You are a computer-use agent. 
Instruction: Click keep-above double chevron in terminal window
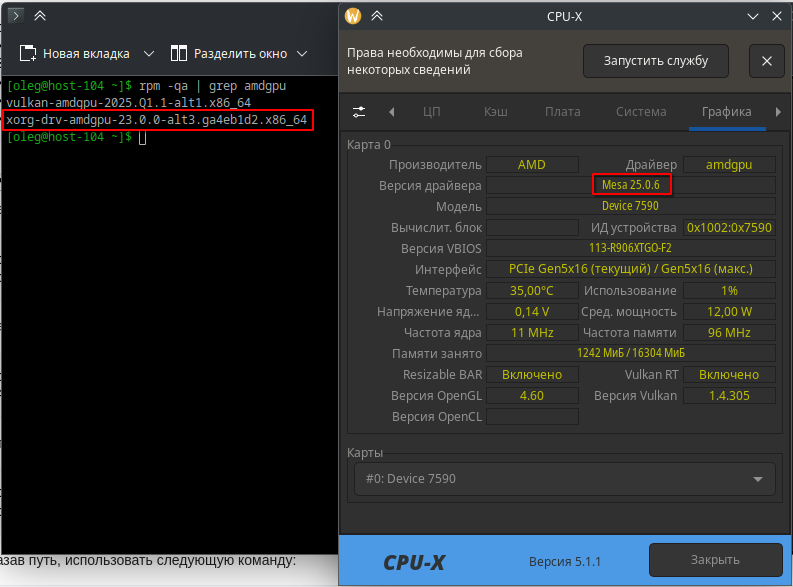40,16
